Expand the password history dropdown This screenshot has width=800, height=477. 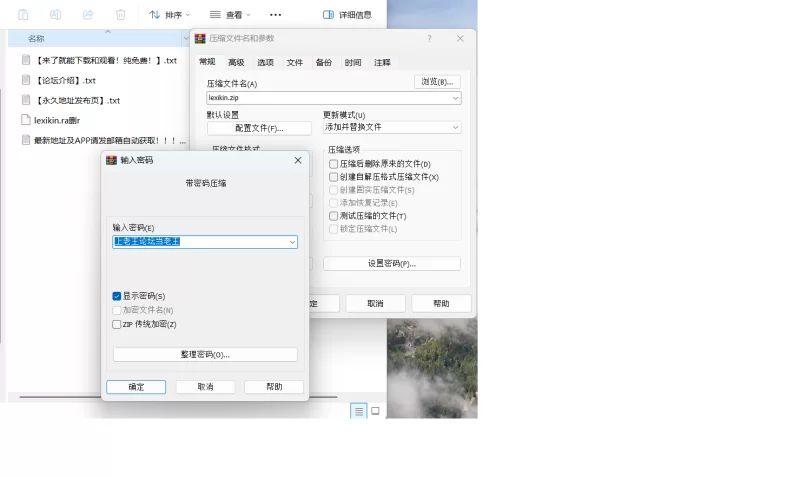292,242
